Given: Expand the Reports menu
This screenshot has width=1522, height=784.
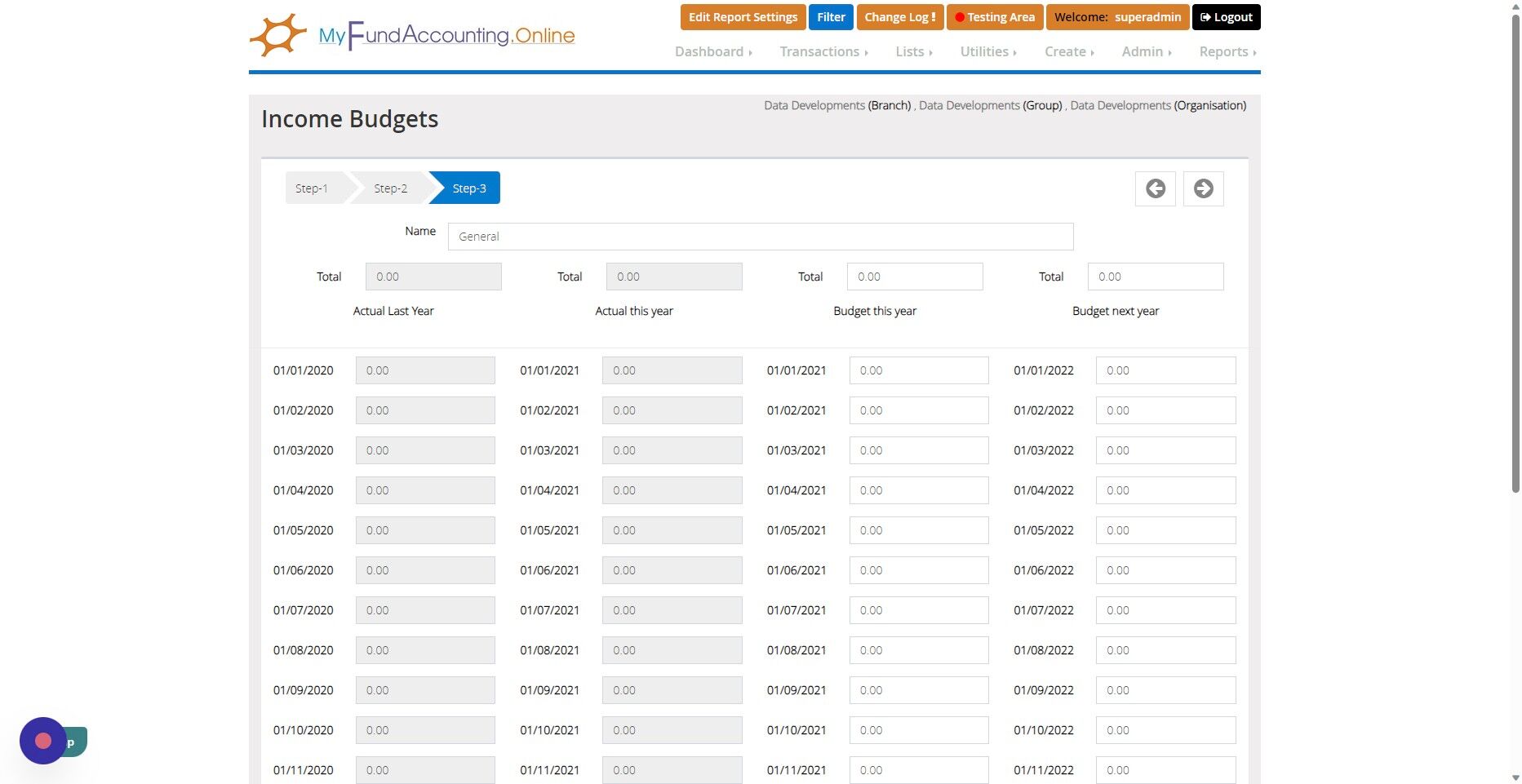Looking at the screenshot, I should [x=1227, y=51].
